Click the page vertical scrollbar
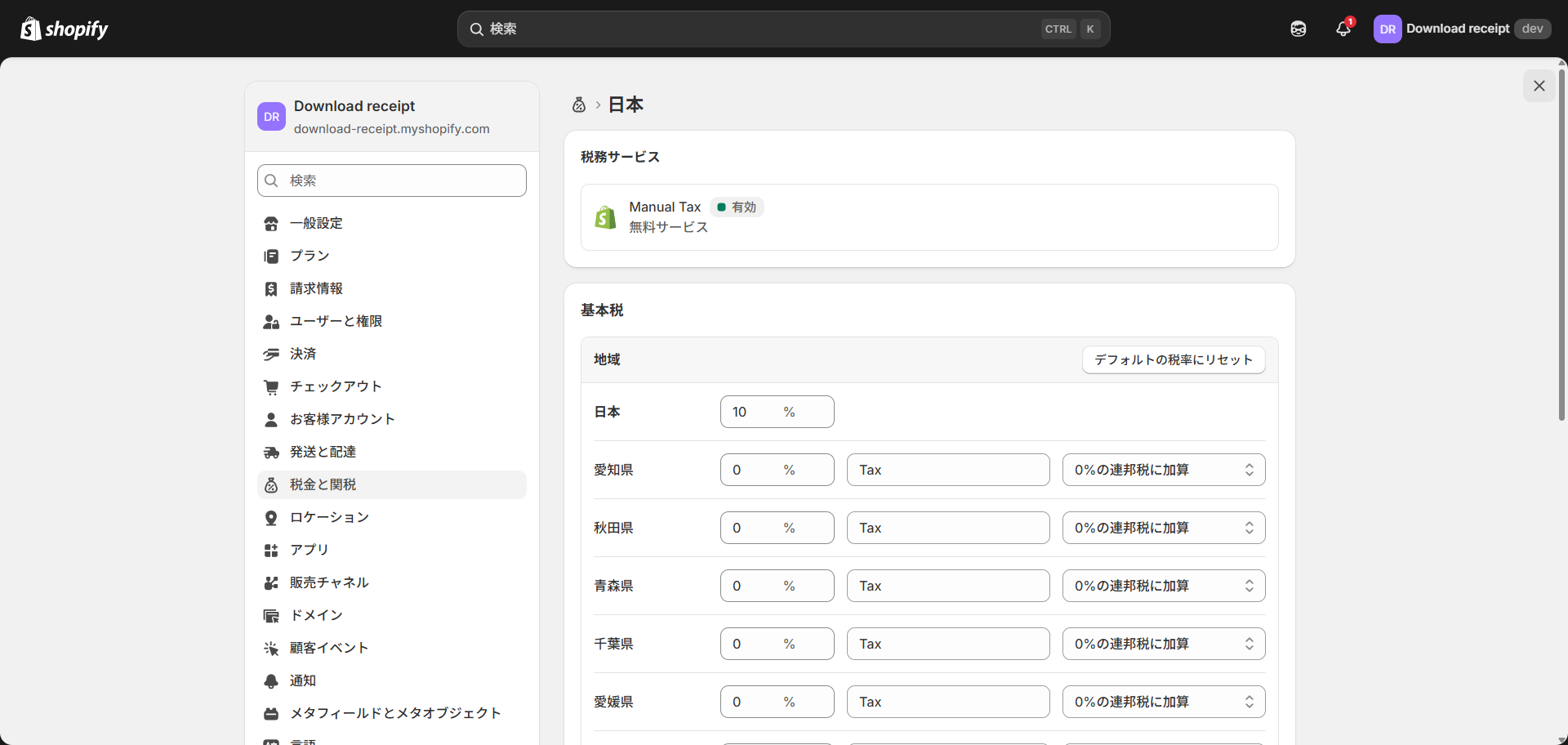The height and width of the screenshot is (745, 1568). click(1561, 245)
